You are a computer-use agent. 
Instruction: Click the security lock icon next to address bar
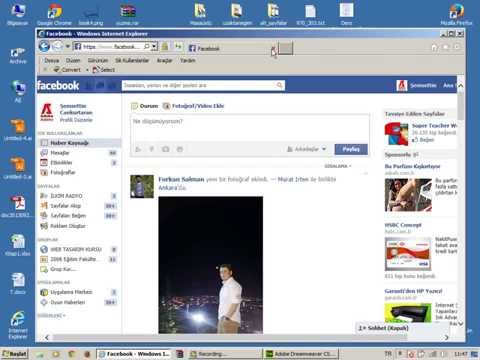(165, 46)
